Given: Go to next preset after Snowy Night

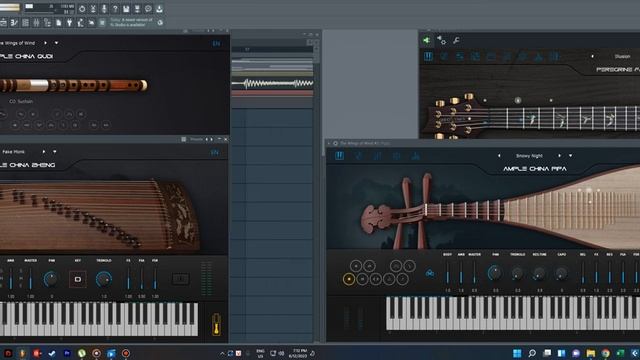Looking at the screenshot, I should pos(559,156).
